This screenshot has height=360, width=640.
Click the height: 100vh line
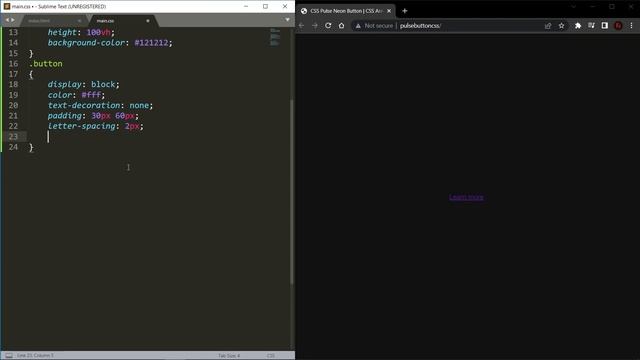pos(81,33)
